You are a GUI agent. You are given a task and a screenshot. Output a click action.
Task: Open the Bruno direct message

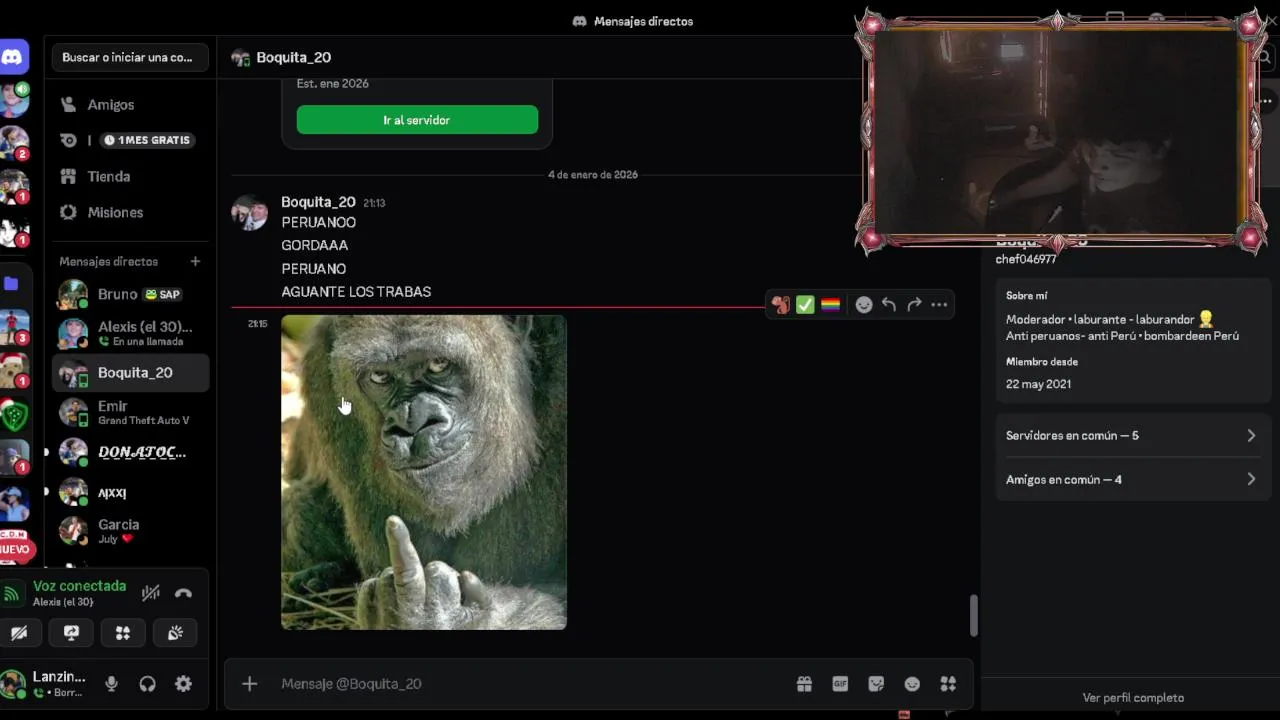(x=130, y=294)
